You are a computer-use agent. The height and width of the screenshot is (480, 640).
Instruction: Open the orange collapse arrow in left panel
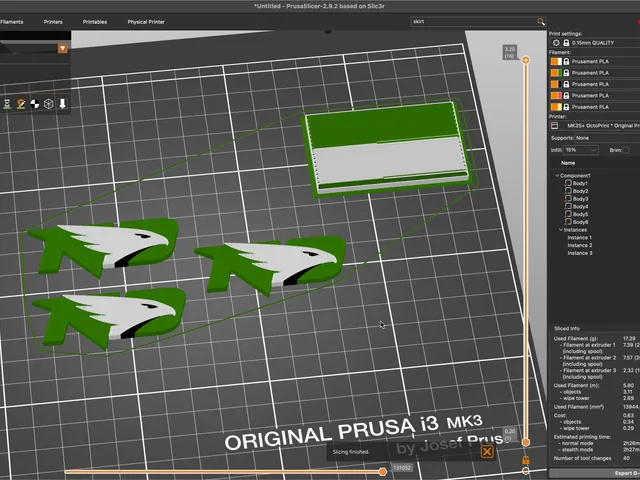point(62,49)
